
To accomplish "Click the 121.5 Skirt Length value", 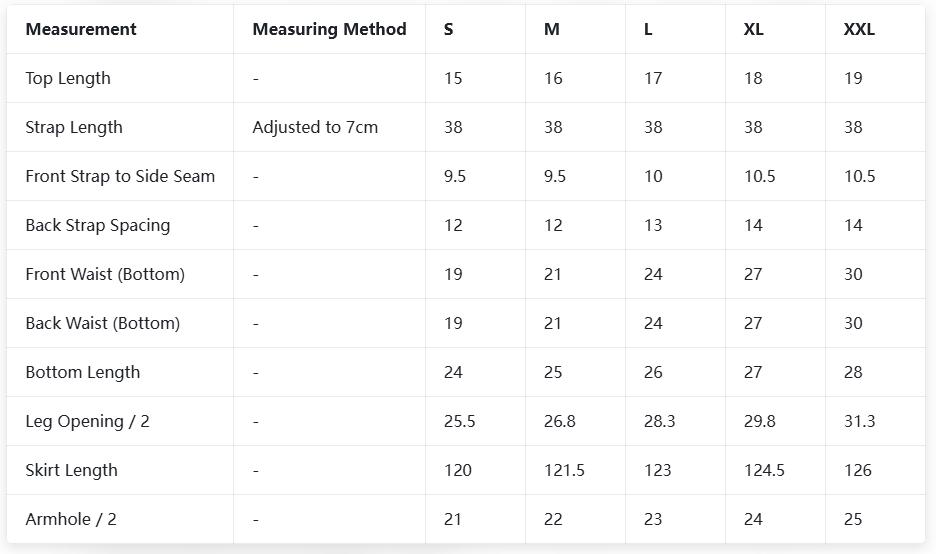I will (x=564, y=470).
